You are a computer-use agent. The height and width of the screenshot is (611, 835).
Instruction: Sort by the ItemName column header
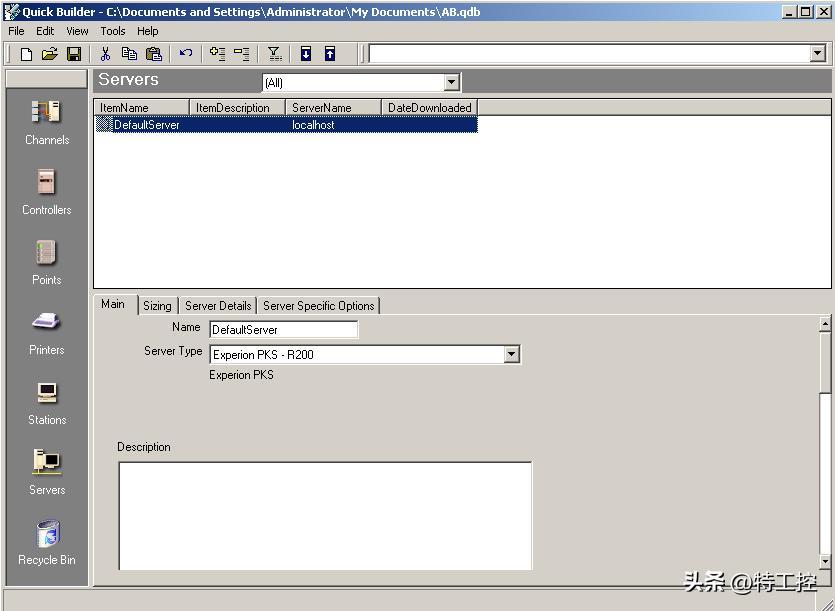[142, 108]
